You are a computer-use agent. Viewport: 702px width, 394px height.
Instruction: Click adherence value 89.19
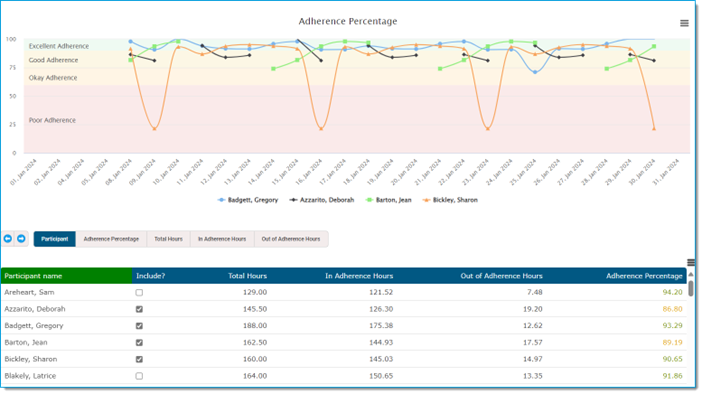pos(672,343)
